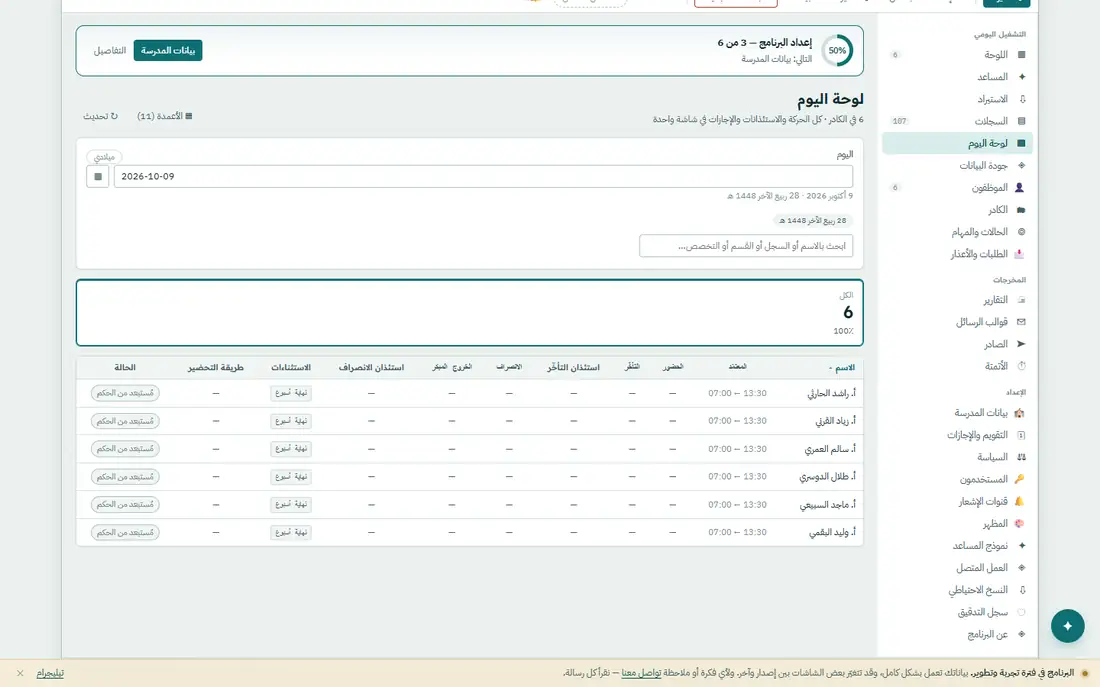This screenshot has height=687, width=1100.
Task: Click the الطلبات والأعذار inbox icon
Action: coord(1019,254)
